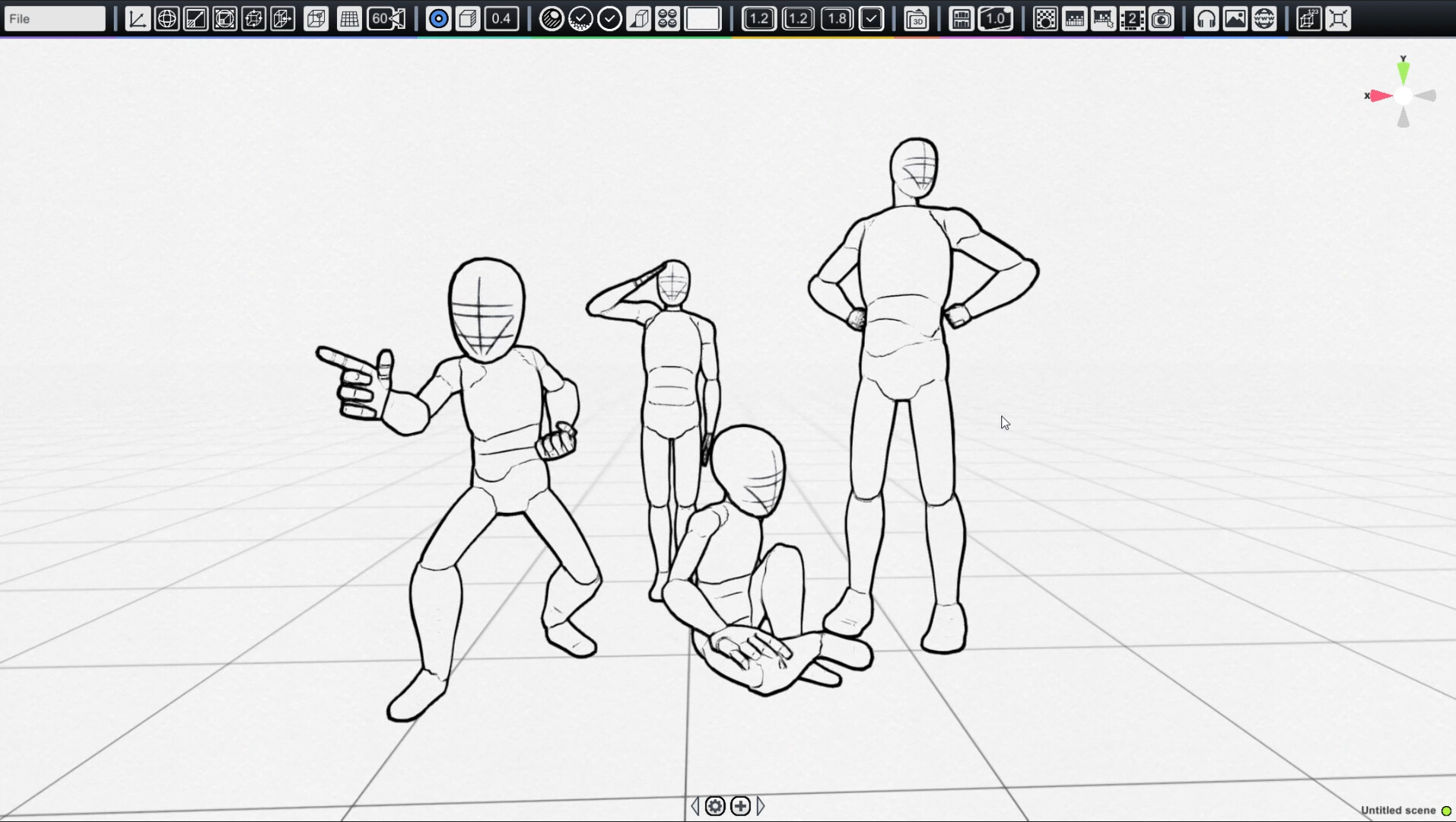Select the wireframe globe icon

point(167,19)
